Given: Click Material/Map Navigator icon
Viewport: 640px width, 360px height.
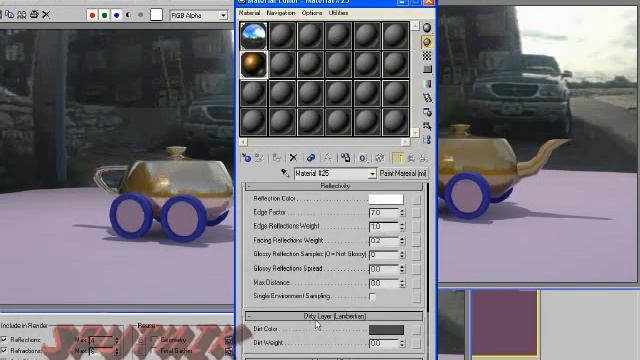Looking at the screenshot, I should pyautogui.click(x=427, y=140).
